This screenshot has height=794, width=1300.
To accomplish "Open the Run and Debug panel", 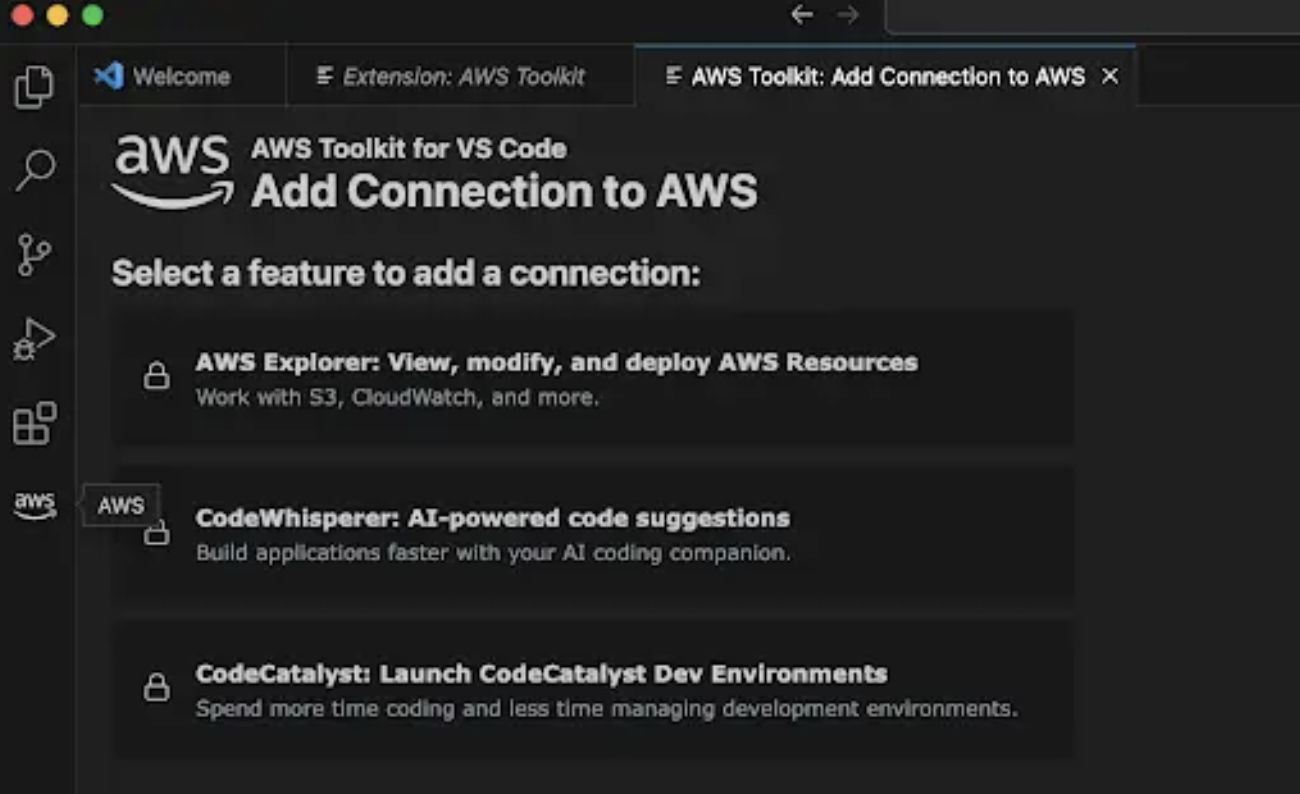I will click(36, 339).
